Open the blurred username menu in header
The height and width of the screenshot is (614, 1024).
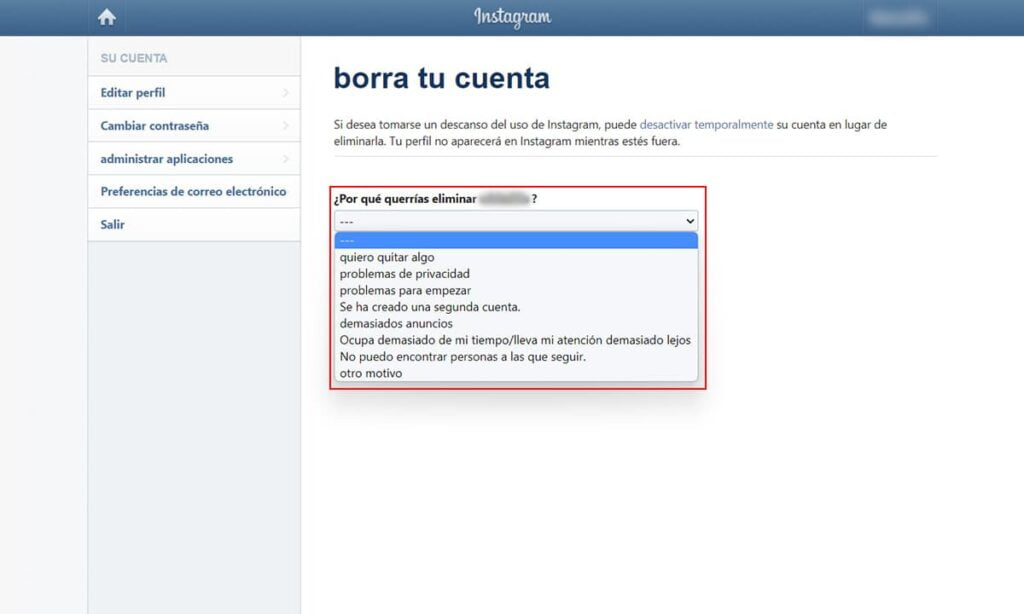pyautogui.click(x=898, y=18)
